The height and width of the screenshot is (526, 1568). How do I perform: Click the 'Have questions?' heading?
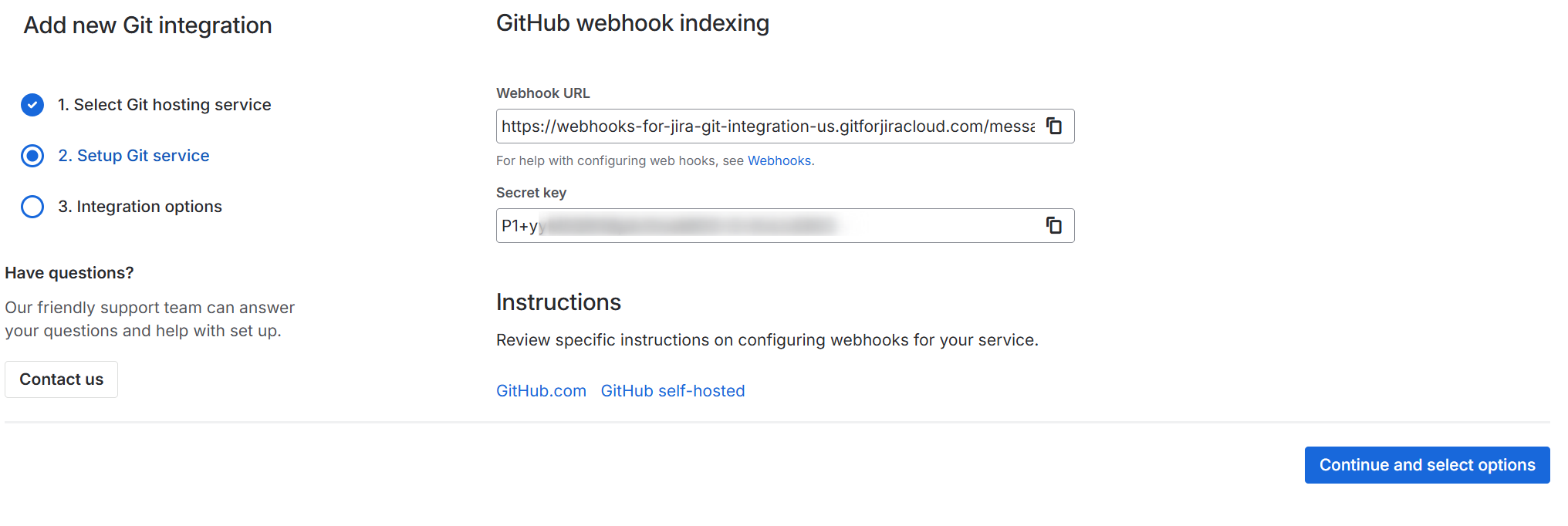(x=69, y=273)
